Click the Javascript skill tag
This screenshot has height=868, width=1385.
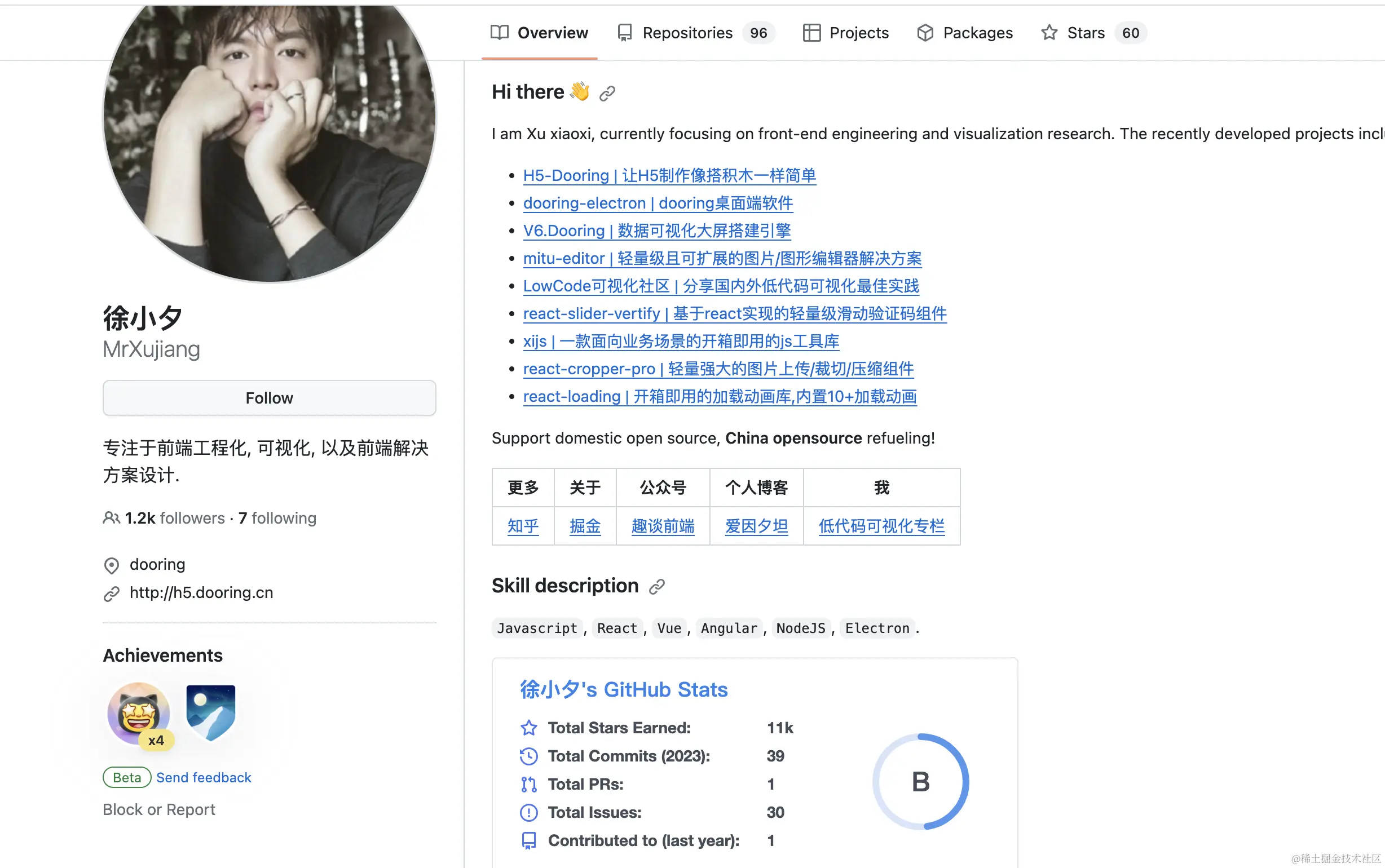tap(537, 628)
